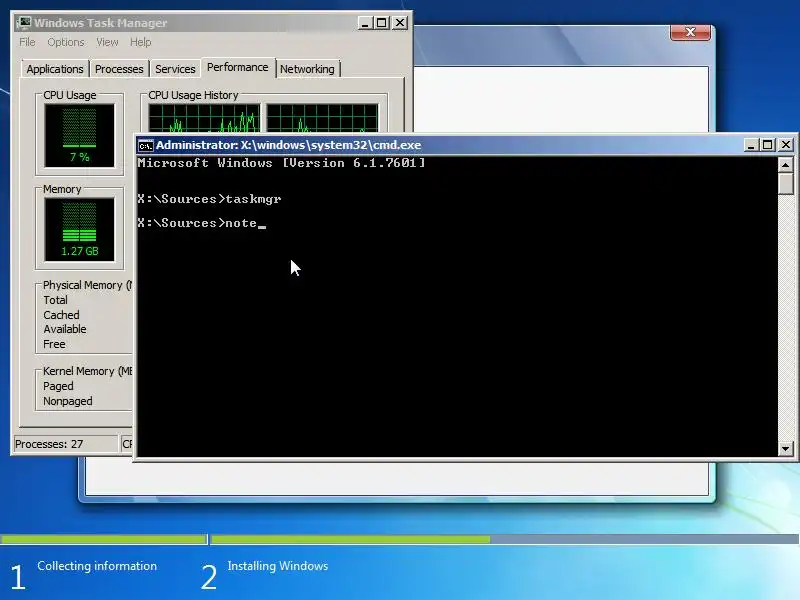The width and height of the screenshot is (800, 600).
Task: Close the Administrator cmd.exe window
Action: point(786,145)
